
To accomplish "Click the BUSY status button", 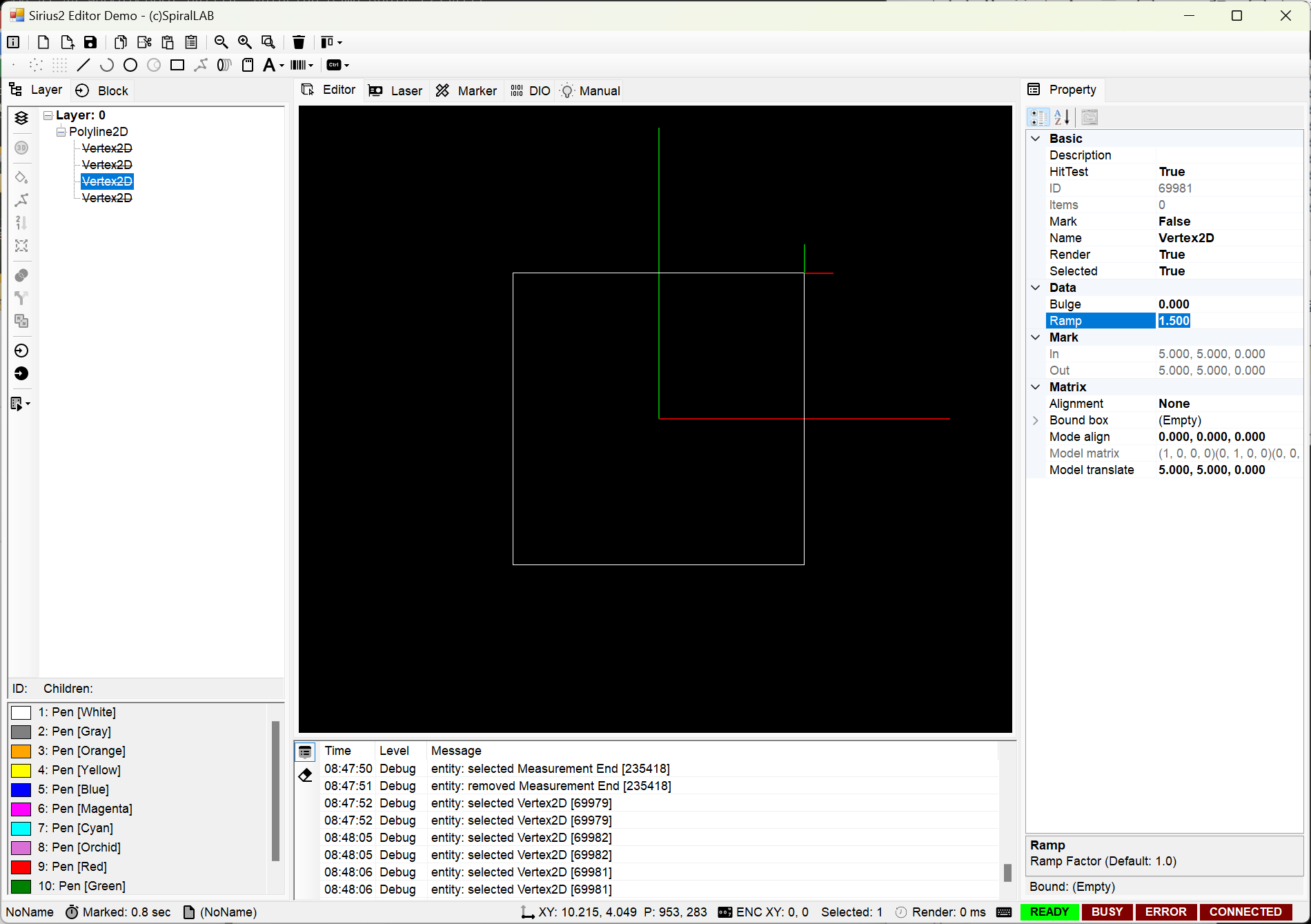I will 1107,912.
